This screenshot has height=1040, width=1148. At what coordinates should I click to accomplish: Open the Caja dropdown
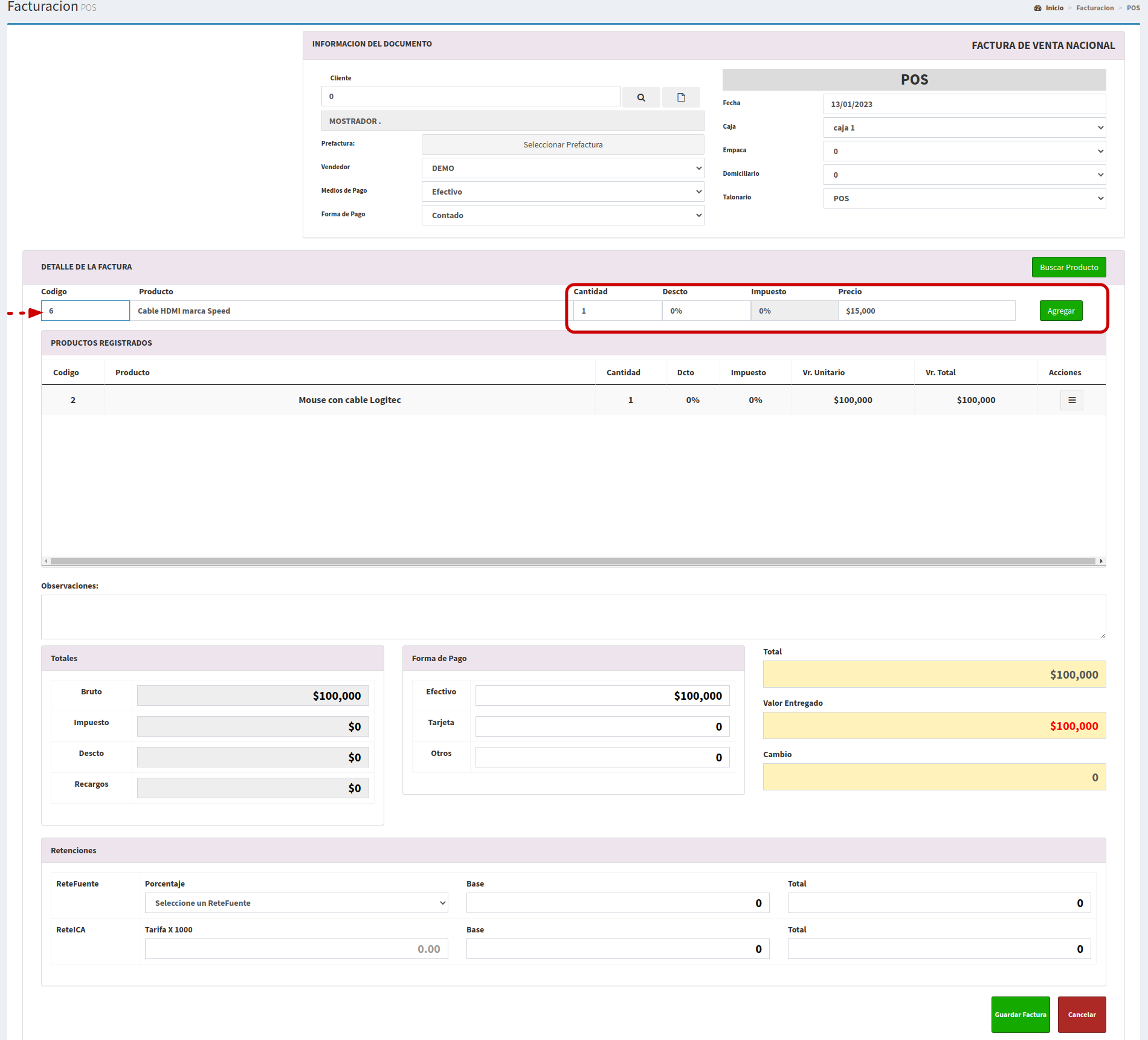coord(964,128)
